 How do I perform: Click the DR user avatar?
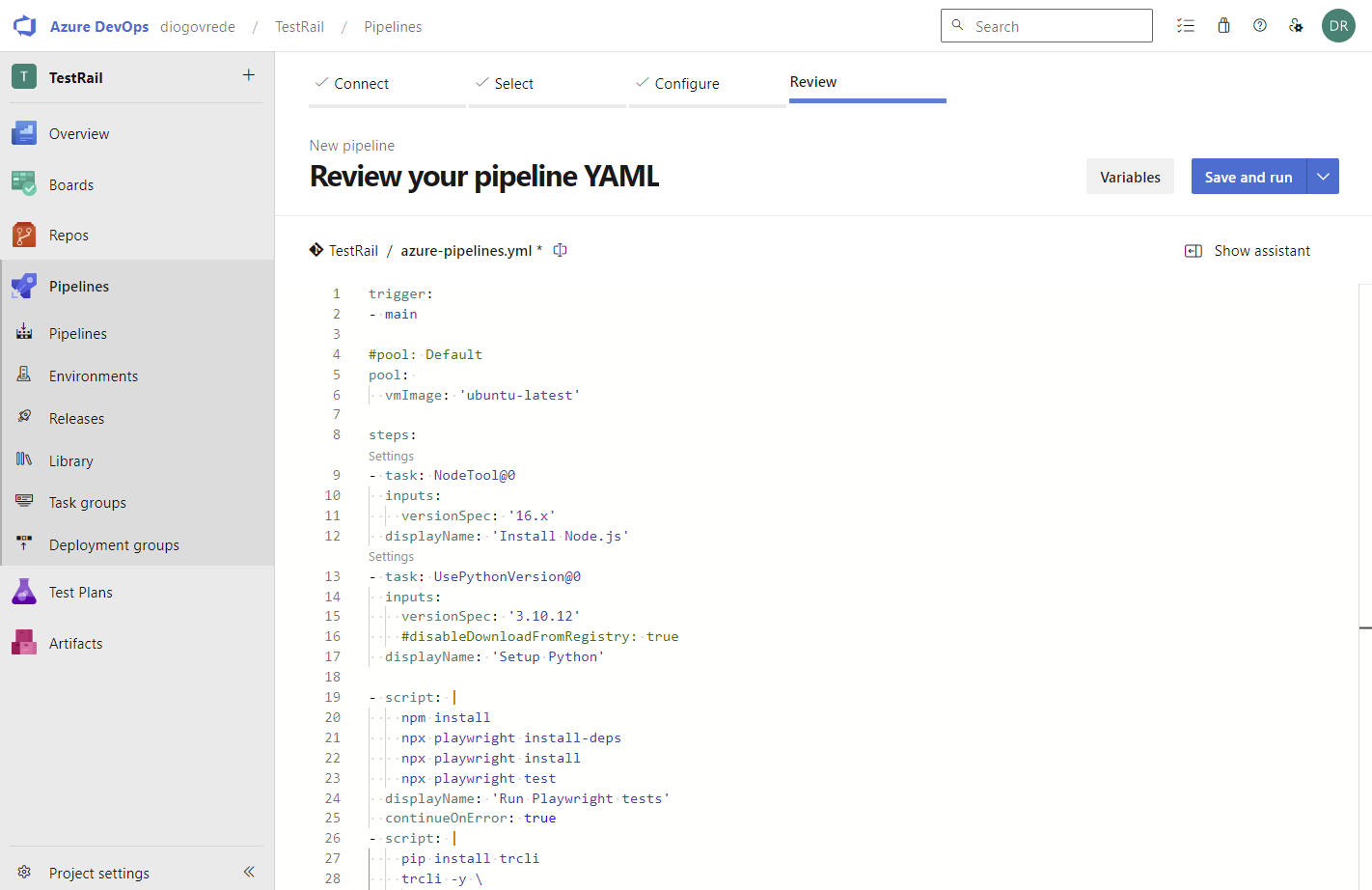point(1338,26)
